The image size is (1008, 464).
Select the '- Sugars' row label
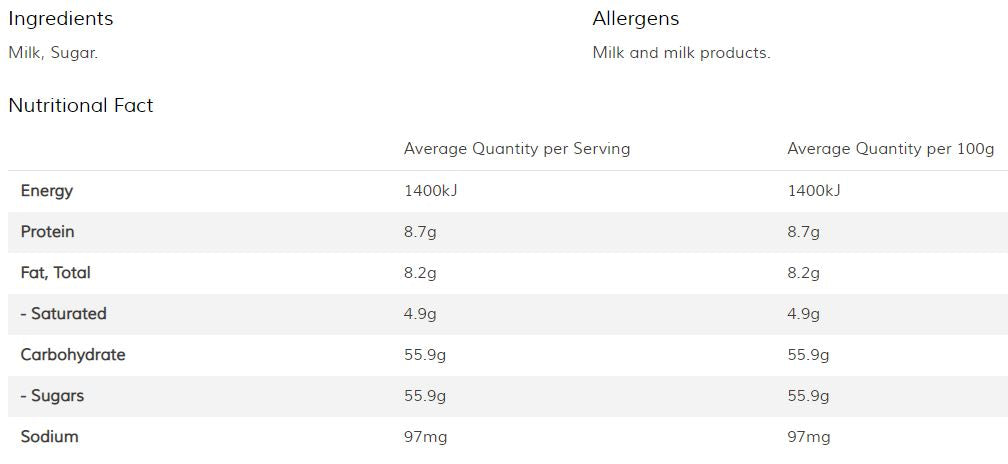(52, 396)
